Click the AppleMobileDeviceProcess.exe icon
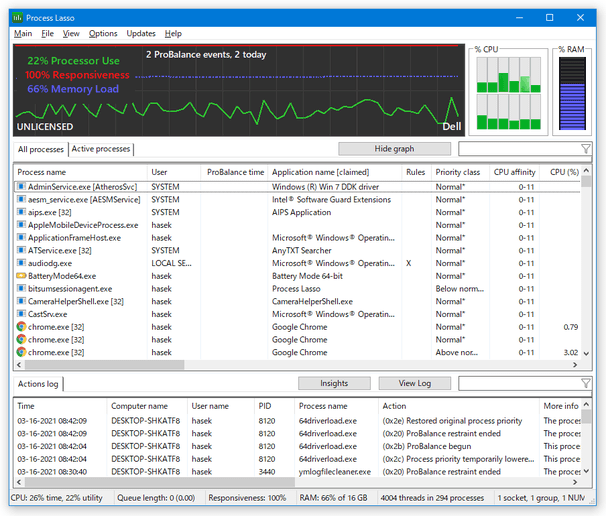 [21, 225]
